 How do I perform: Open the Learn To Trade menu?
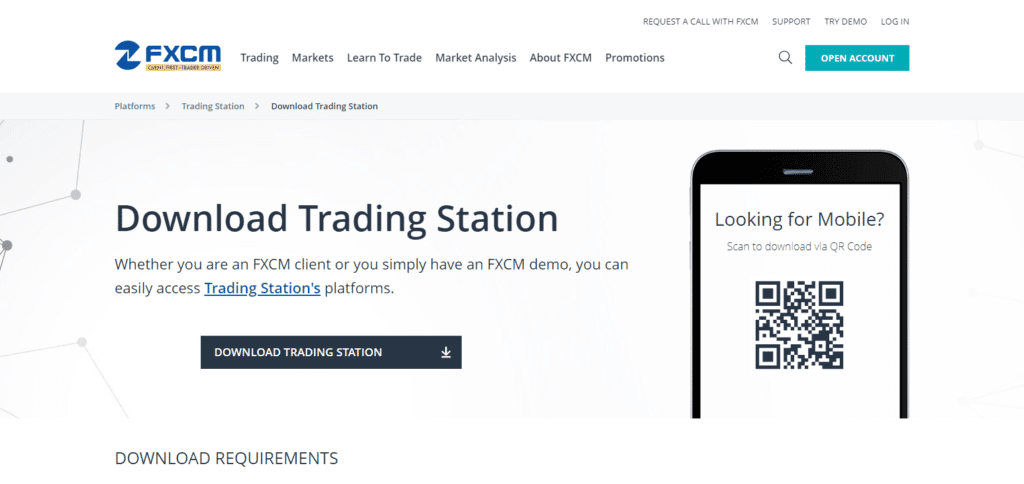click(384, 57)
